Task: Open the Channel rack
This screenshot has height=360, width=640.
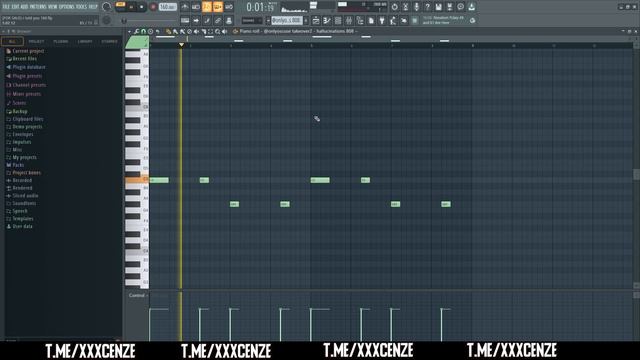Action: click(x=338, y=20)
